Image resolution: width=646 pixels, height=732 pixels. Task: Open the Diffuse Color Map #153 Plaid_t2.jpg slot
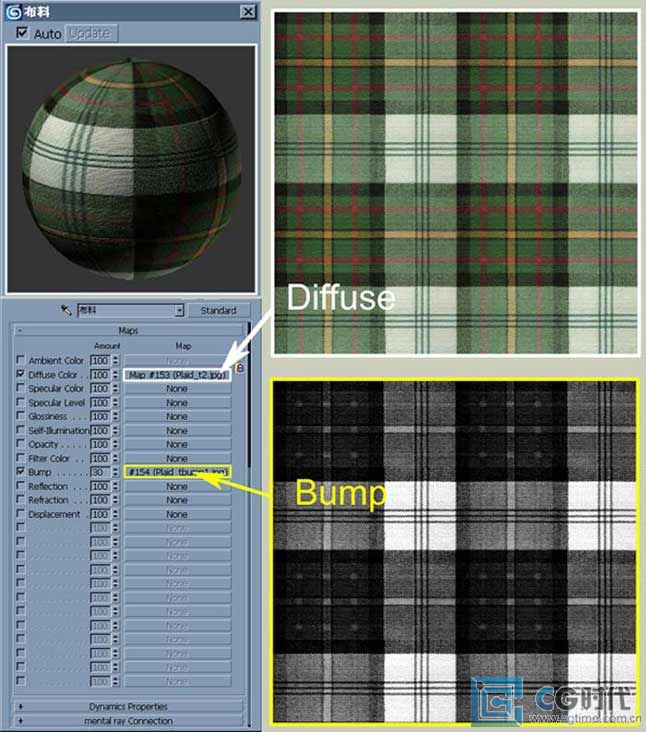pyautogui.click(x=177, y=375)
